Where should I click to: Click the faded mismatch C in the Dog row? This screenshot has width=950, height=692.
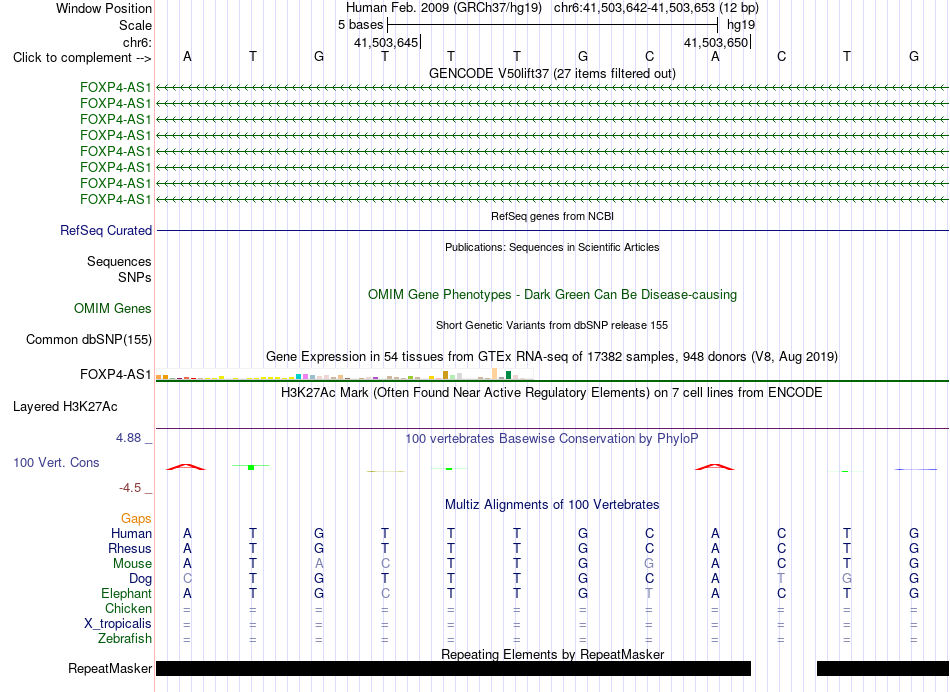pos(187,579)
